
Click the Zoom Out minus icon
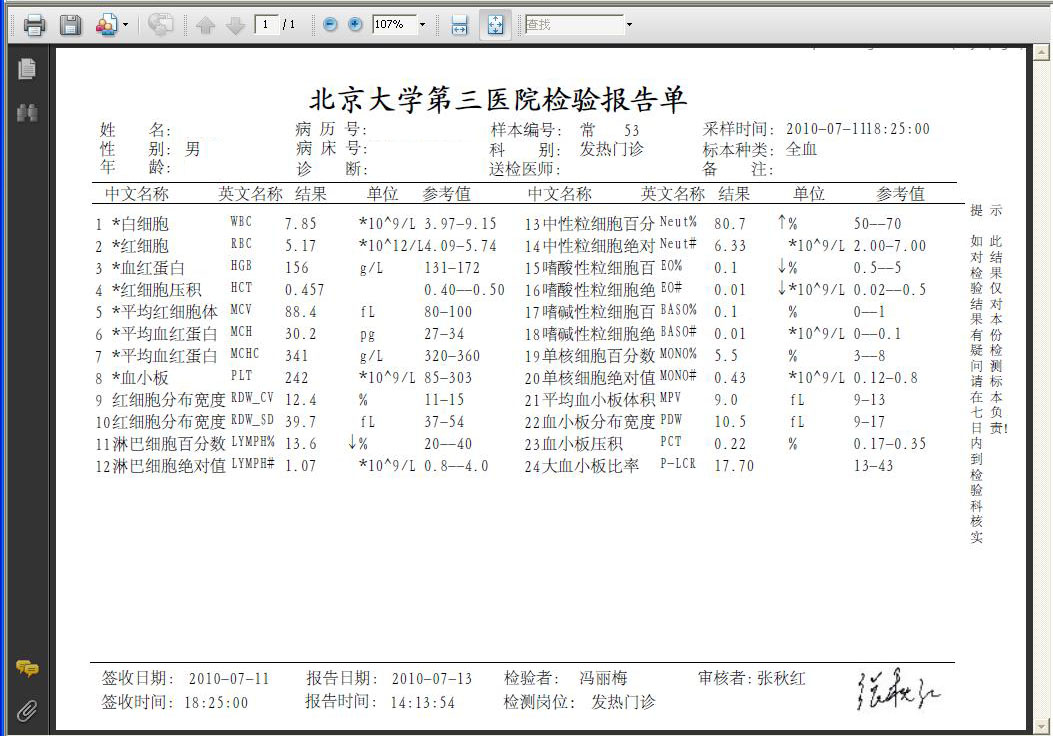click(328, 24)
